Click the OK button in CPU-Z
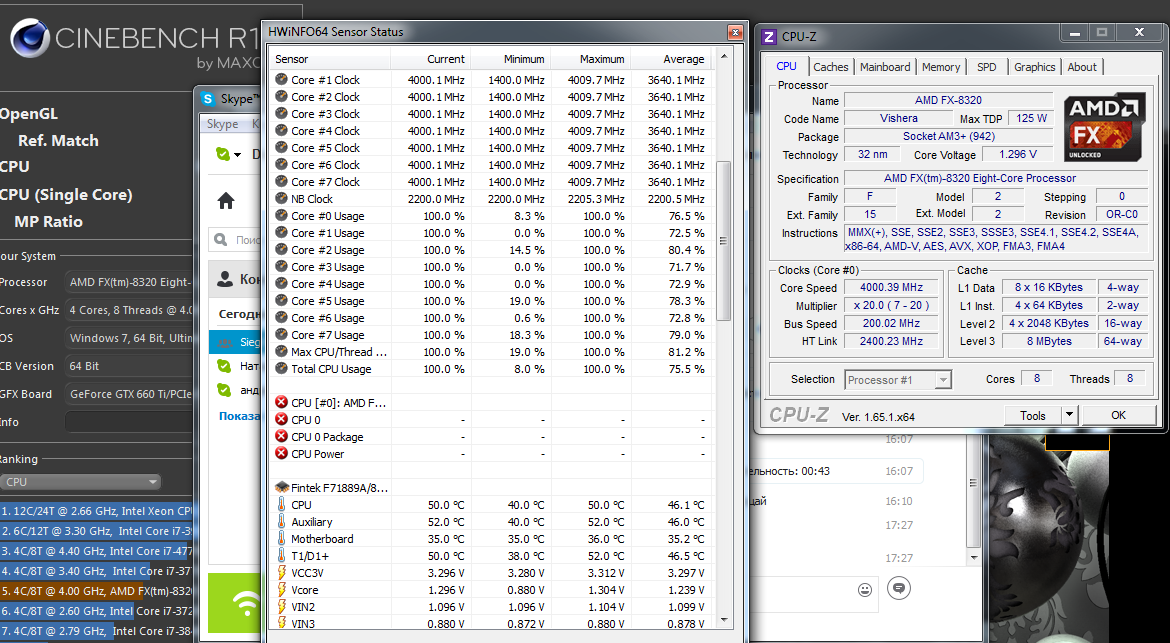This screenshot has width=1170, height=643. pyautogui.click(x=1118, y=415)
